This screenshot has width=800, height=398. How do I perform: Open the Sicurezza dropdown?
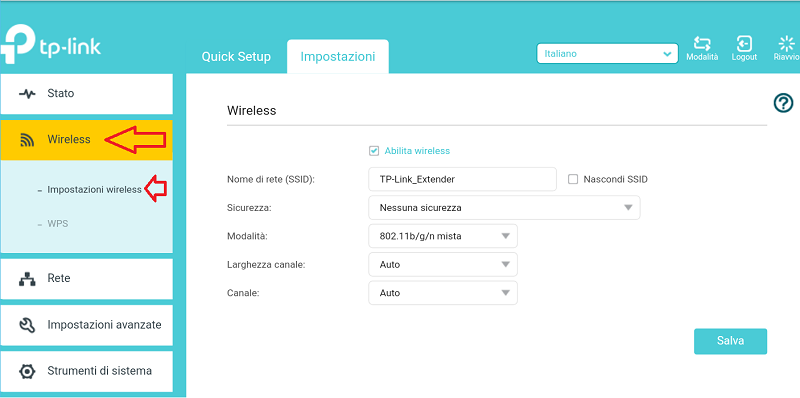point(504,208)
